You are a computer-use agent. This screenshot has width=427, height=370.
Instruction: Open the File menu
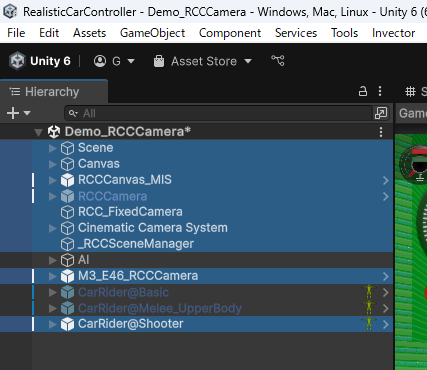(x=16, y=33)
